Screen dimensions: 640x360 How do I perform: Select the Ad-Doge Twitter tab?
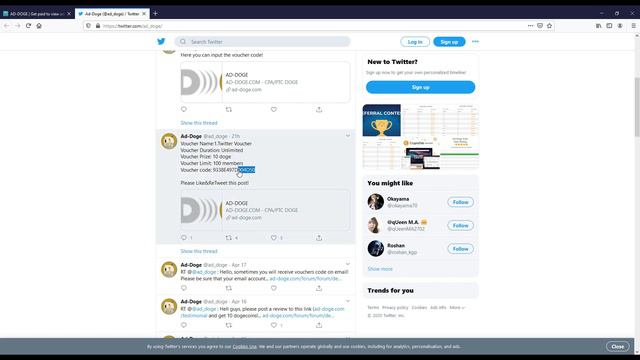[111, 13]
